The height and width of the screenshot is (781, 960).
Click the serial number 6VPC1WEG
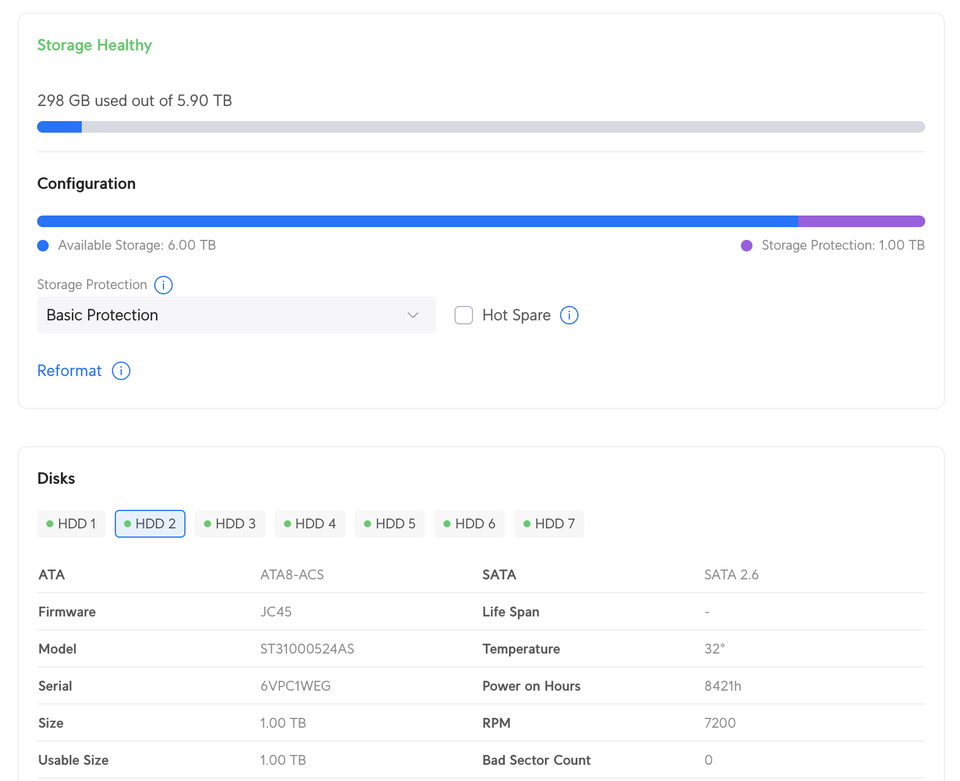click(x=295, y=686)
